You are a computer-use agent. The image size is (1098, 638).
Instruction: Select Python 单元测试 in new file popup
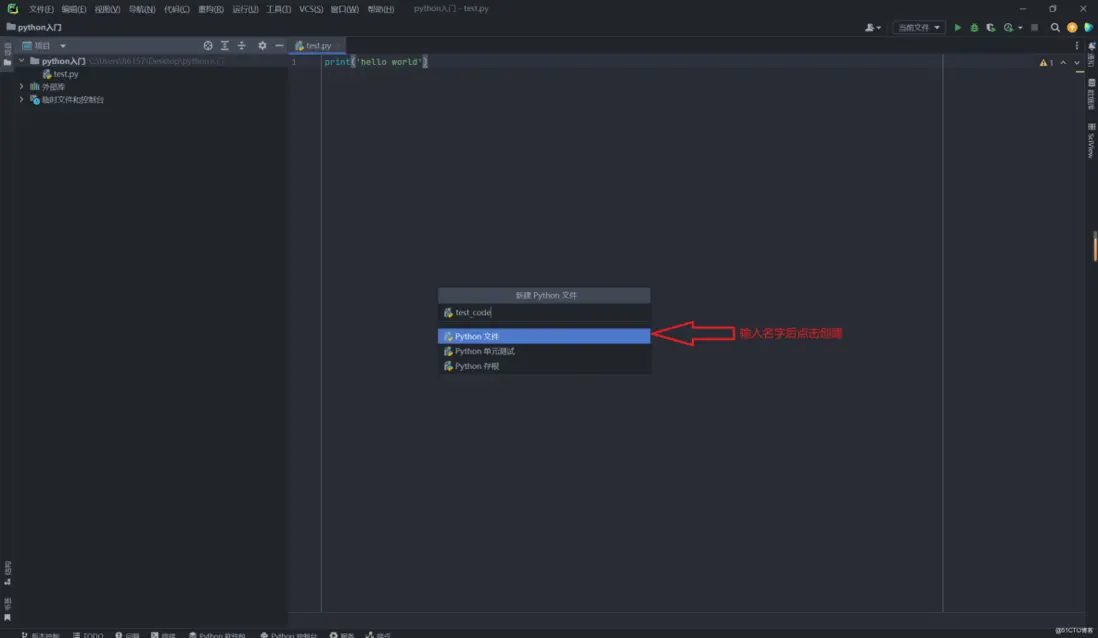click(544, 351)
